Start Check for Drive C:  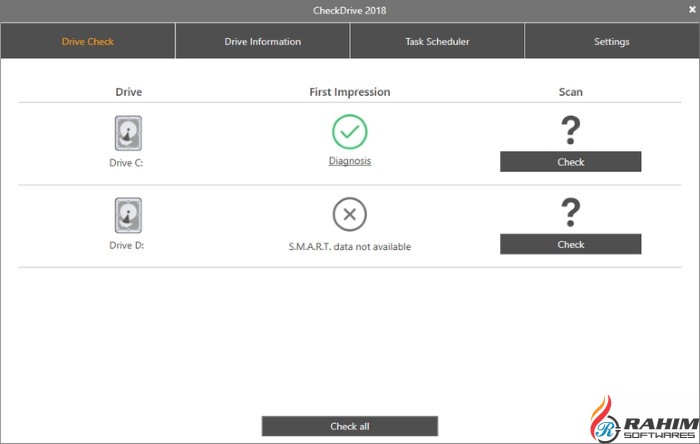(x=571, y=162)
